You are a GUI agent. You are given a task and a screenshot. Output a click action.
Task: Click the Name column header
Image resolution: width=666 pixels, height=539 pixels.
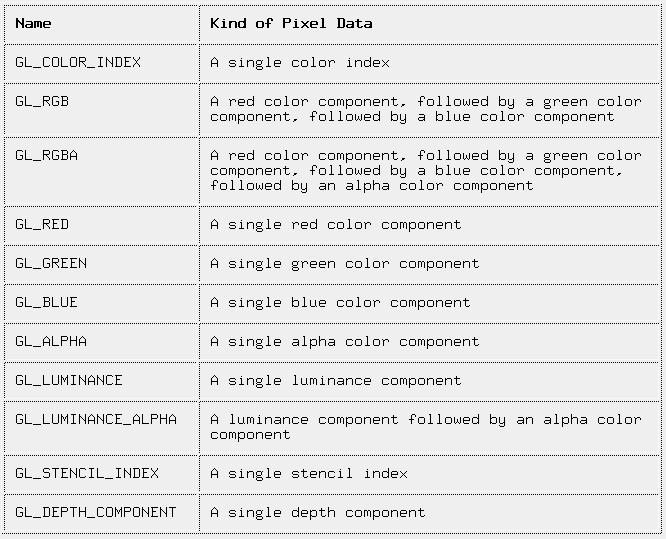click(x=33, y=23)
